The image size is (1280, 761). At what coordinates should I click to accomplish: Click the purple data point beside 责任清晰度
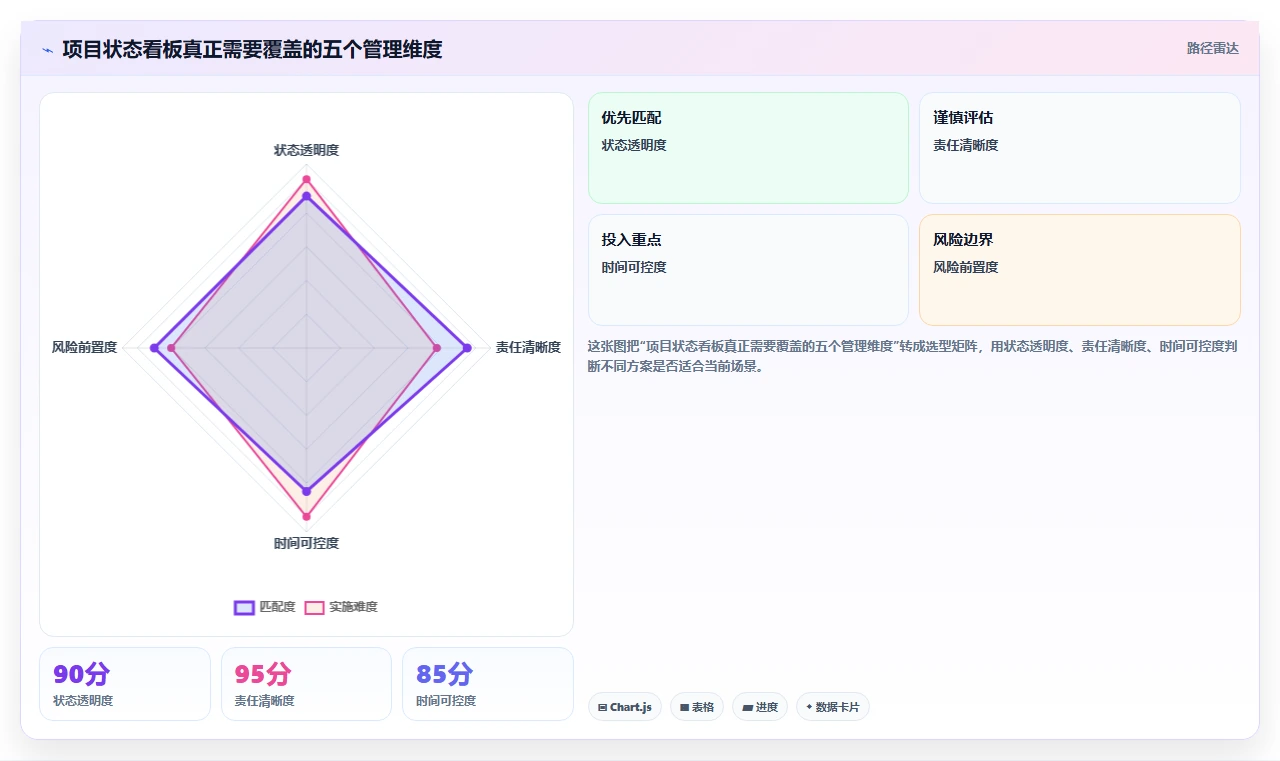[467, 348]
